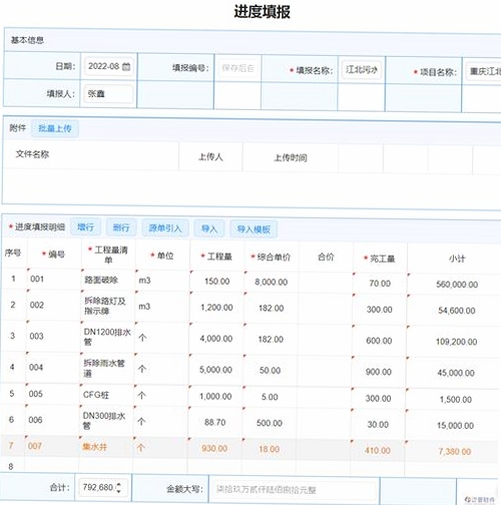Select the 文件名称 column header
Viewport: 501px width, 505px height.
[32, 154]
